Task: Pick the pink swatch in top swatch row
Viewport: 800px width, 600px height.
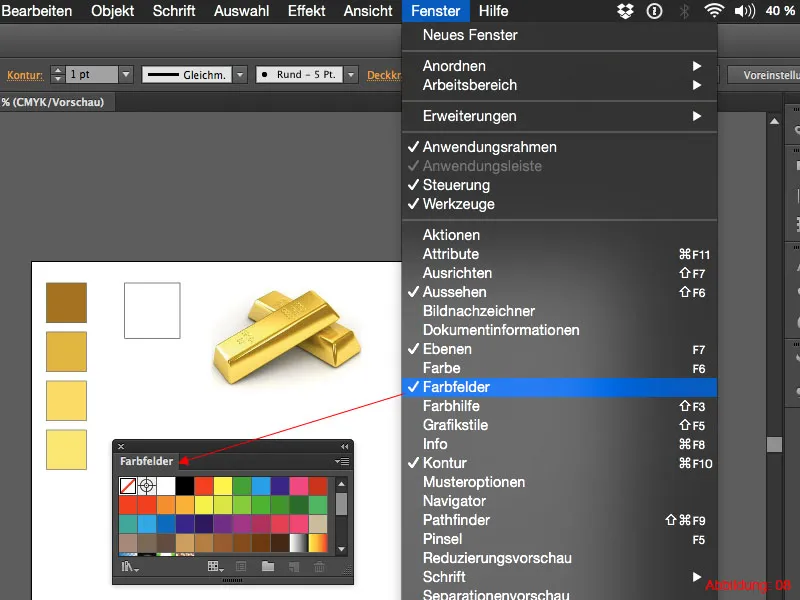Action: [x=298, y=486]
